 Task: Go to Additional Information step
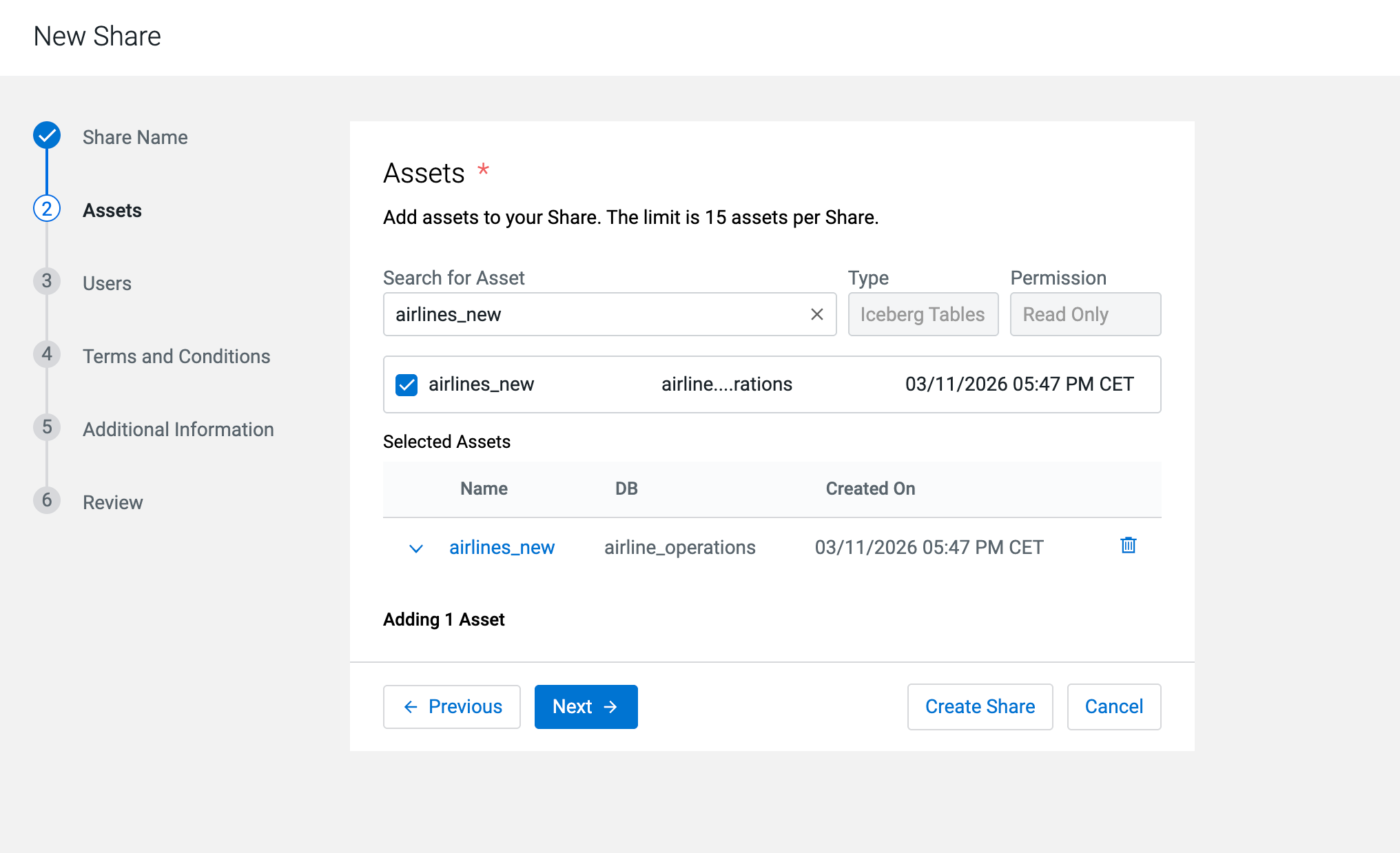pyautogui.click(x=178, y=429)
